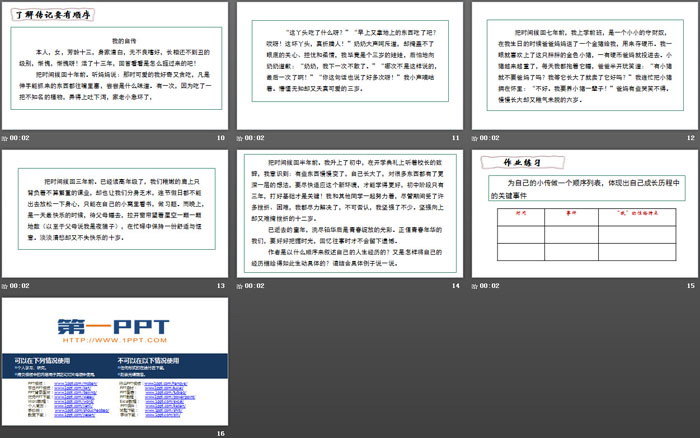Screen dimensions: 700x438
Task: Click slide number 16 label
Action: point(221,434)
